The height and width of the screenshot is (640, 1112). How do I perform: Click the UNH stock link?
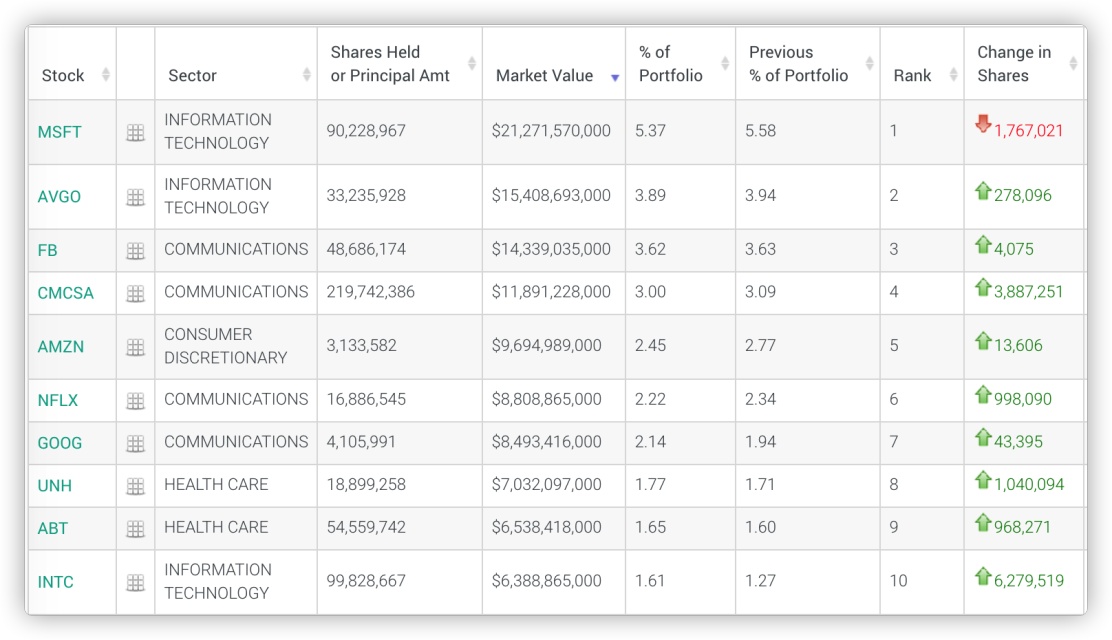(x=55, y=486)
